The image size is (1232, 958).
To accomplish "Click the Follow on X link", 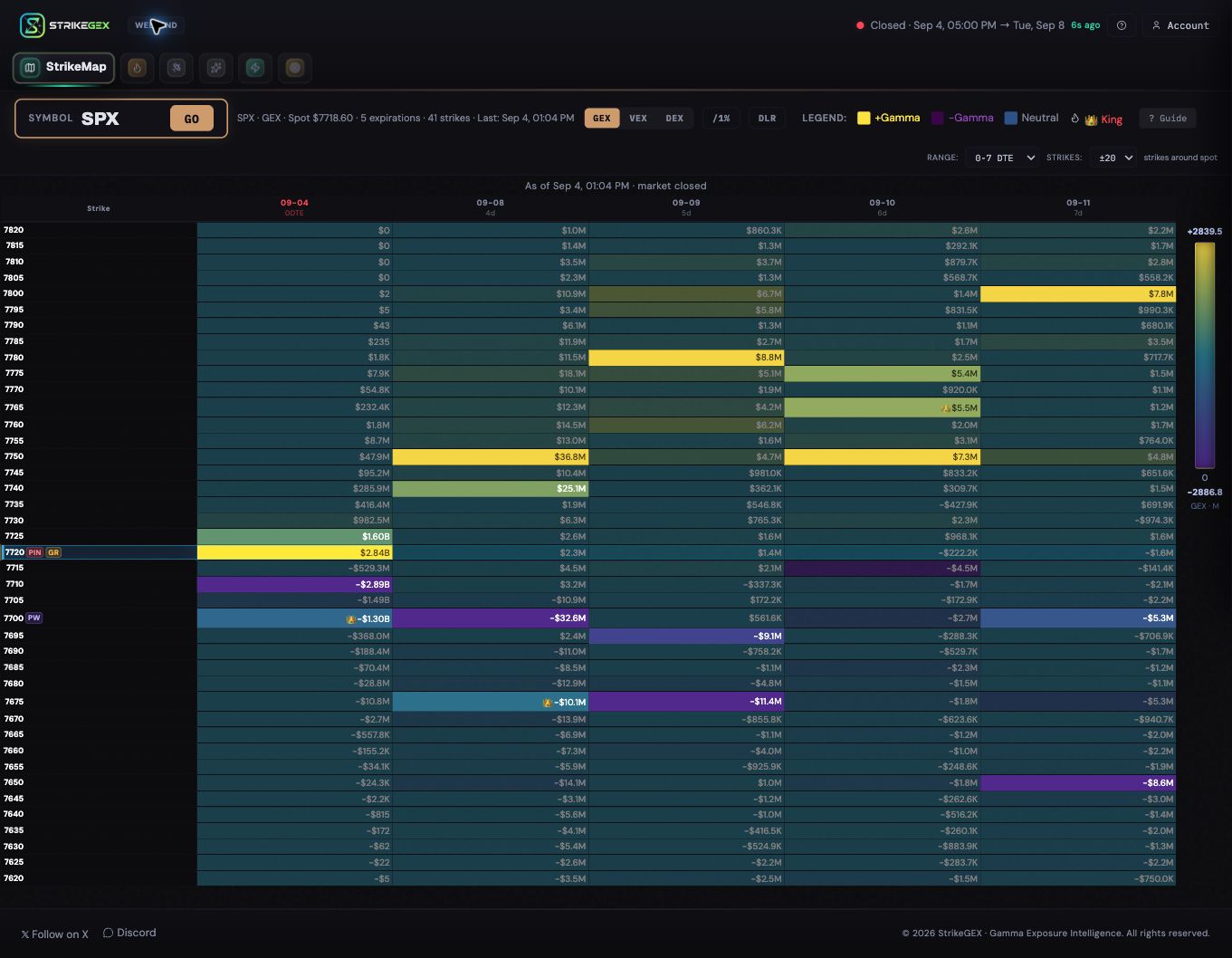I will 55,934.
